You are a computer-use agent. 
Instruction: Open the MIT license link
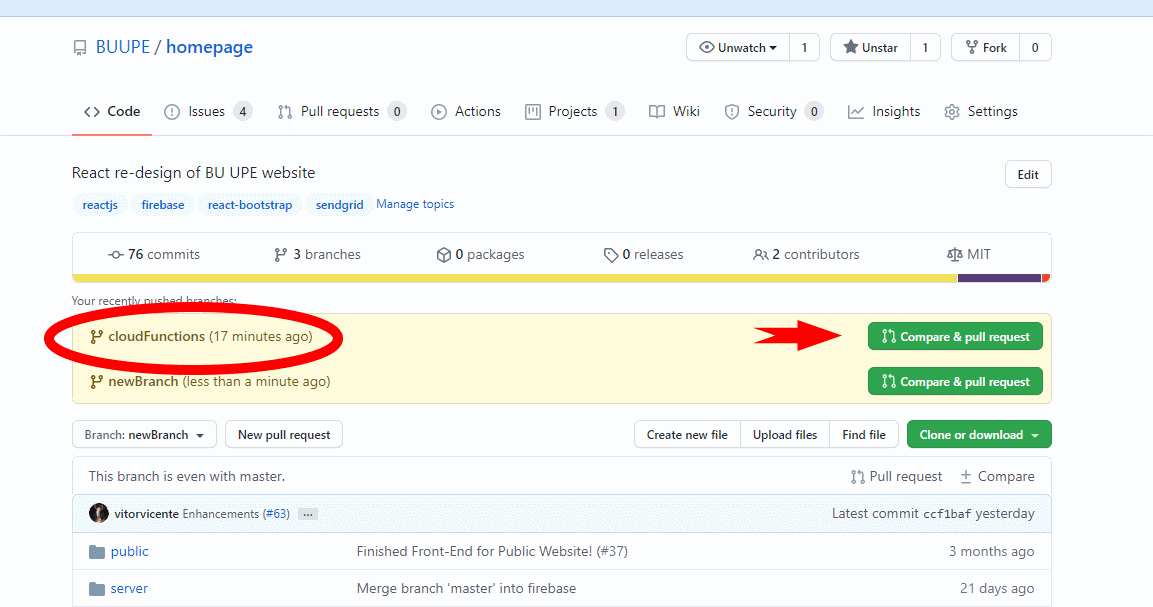click(x=969, y=254)
